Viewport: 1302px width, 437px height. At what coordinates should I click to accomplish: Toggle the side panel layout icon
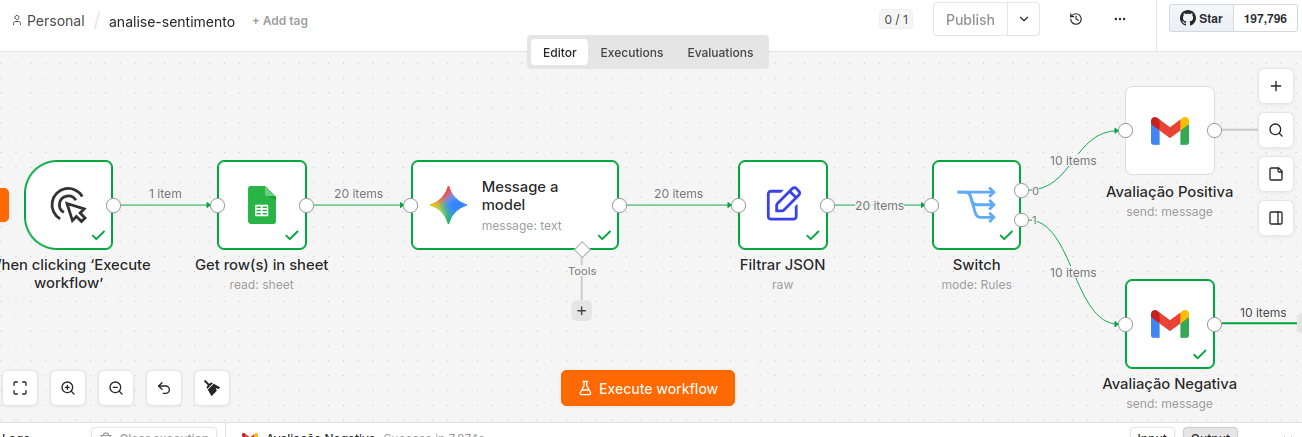tap(1276, 219)
